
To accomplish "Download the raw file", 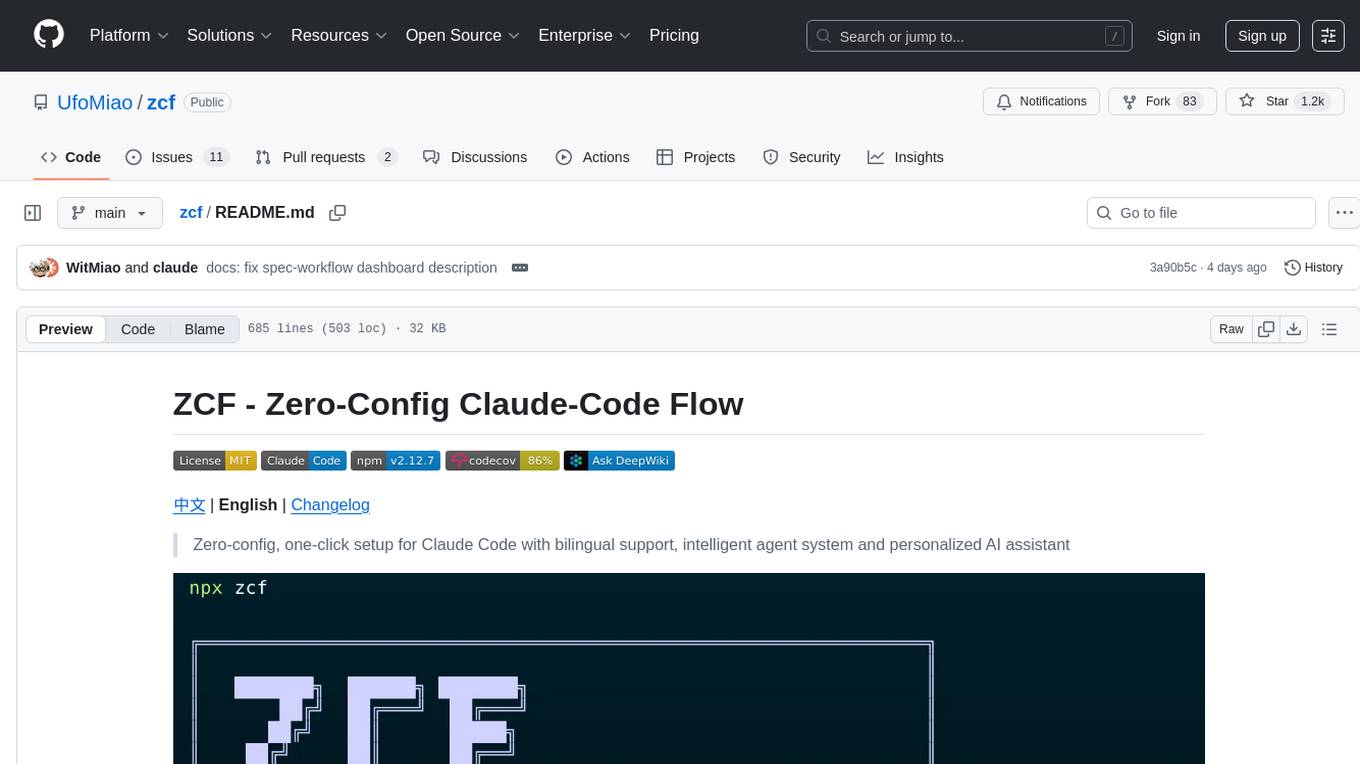I will point(1294,329).
